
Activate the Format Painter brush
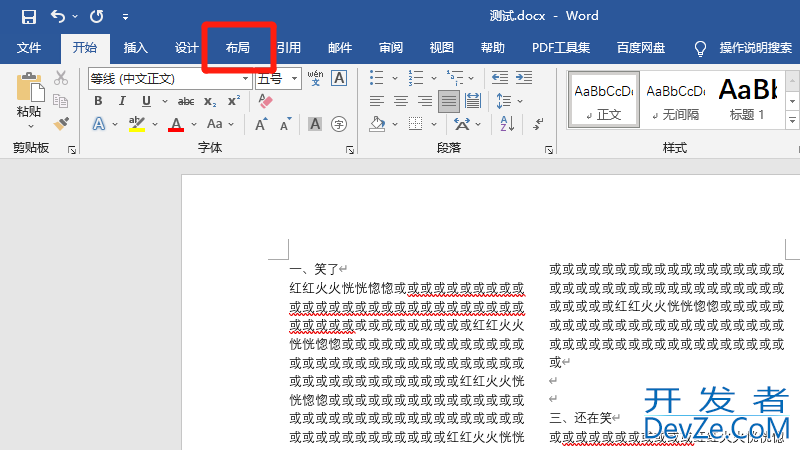point(61,123)
